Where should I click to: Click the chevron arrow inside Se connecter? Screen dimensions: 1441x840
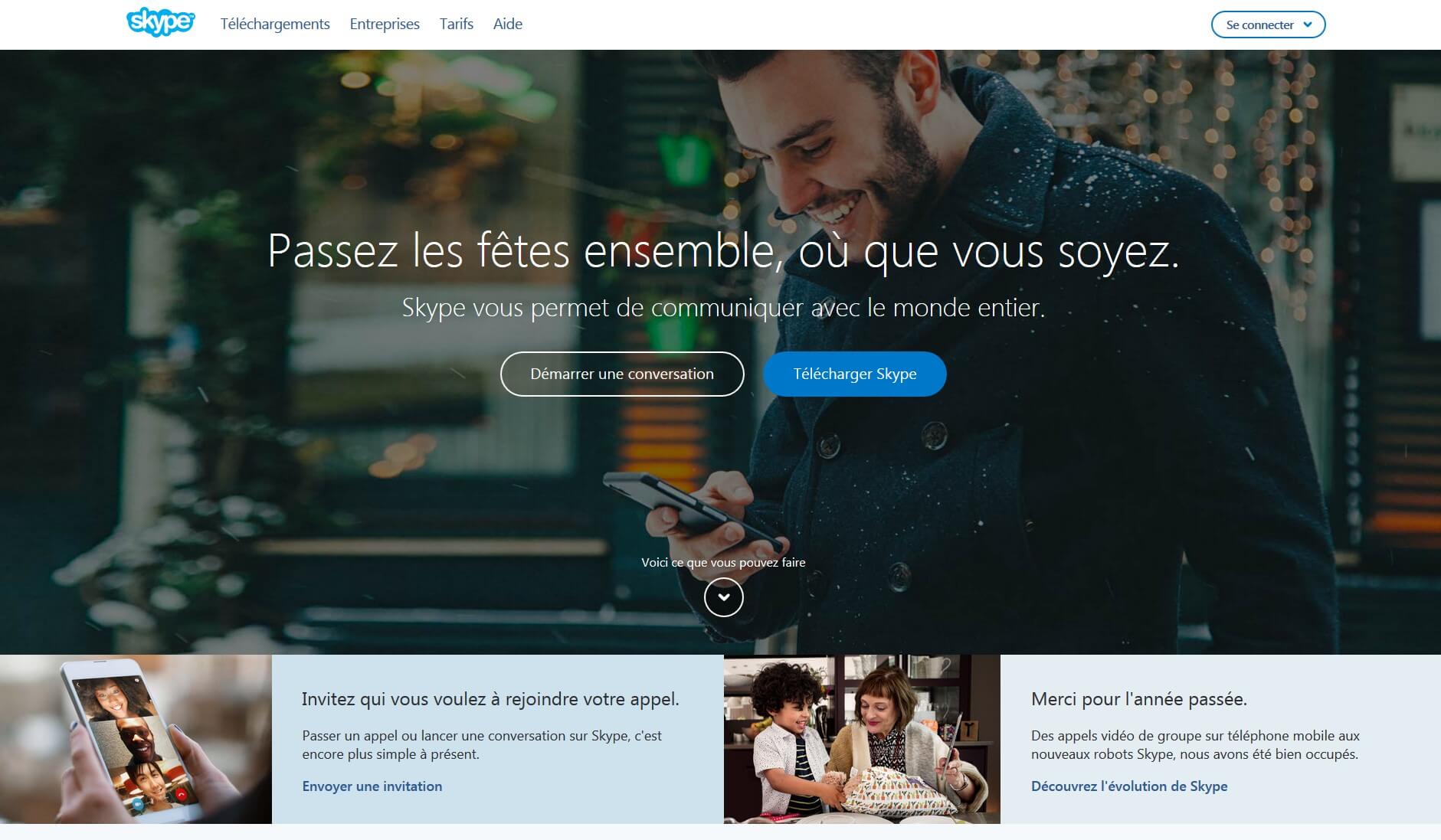click(x=1308, y=25)
